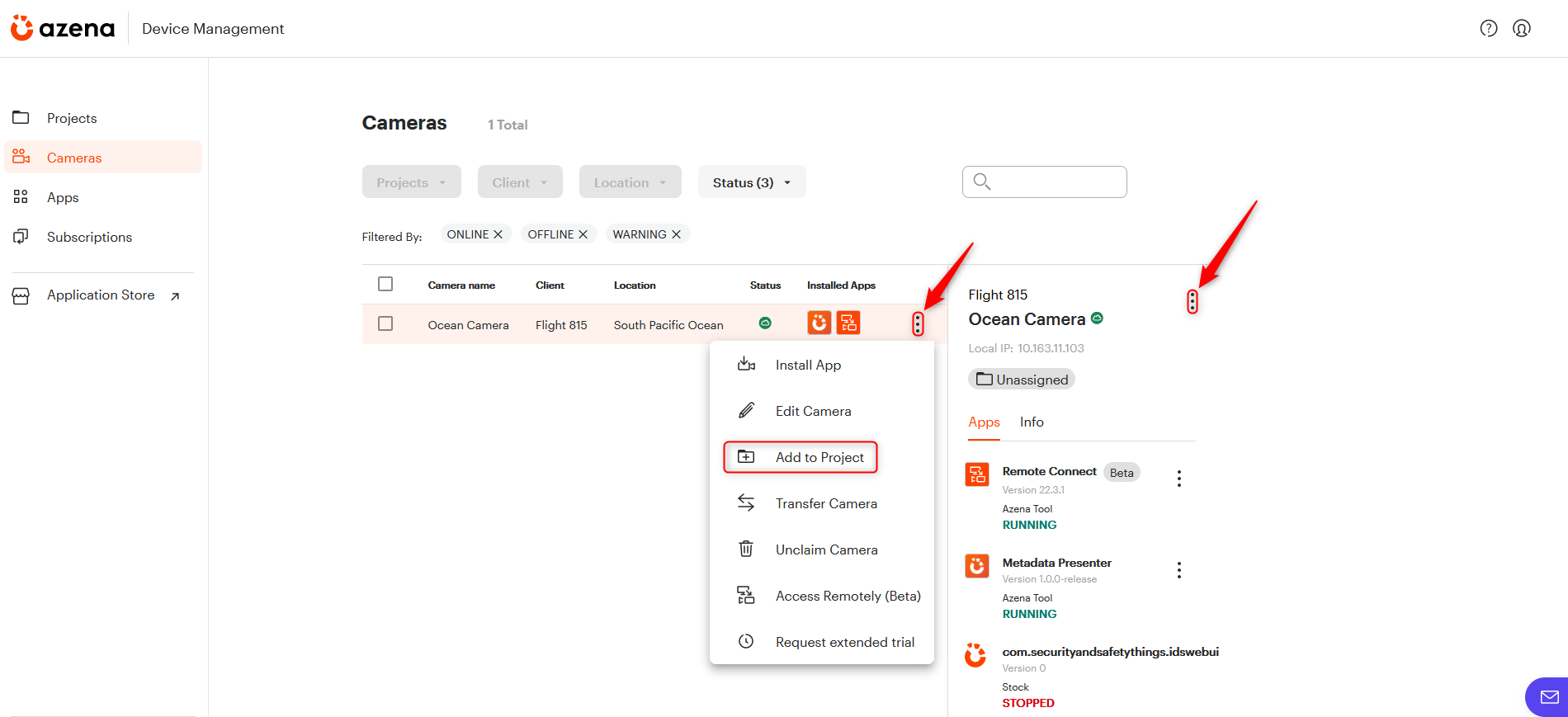Click the Status column header
Image resolution: width=1568 pixels, height=717 pixels.
click(x=765, y=285)
